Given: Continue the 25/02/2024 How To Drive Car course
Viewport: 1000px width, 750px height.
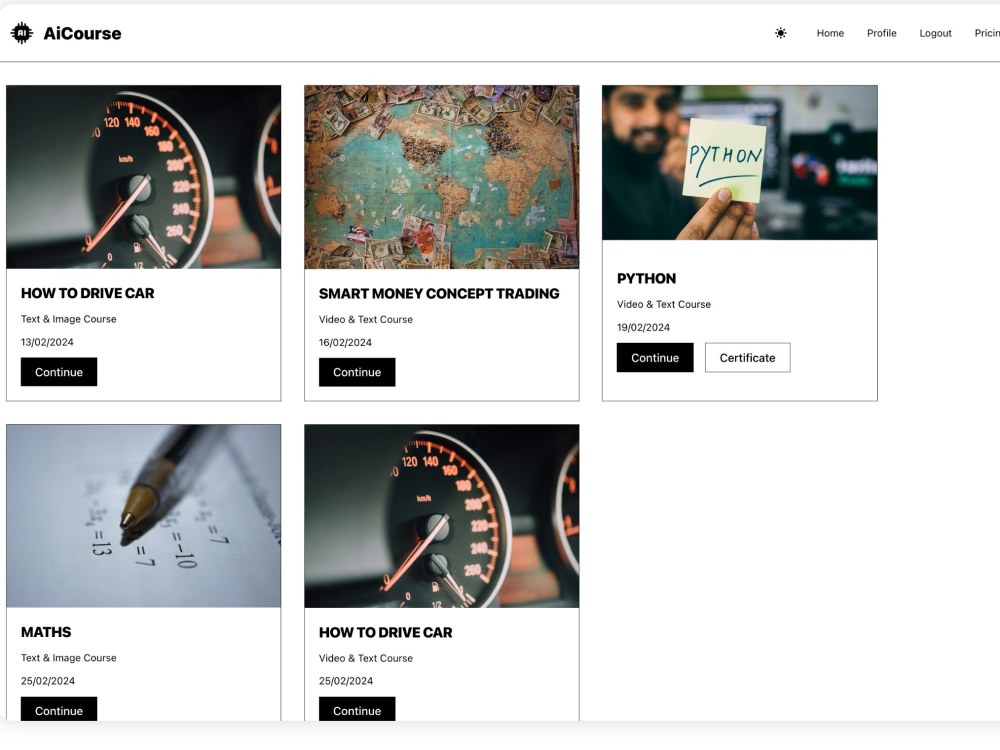Looking at the screenshot, I should 357,709.
